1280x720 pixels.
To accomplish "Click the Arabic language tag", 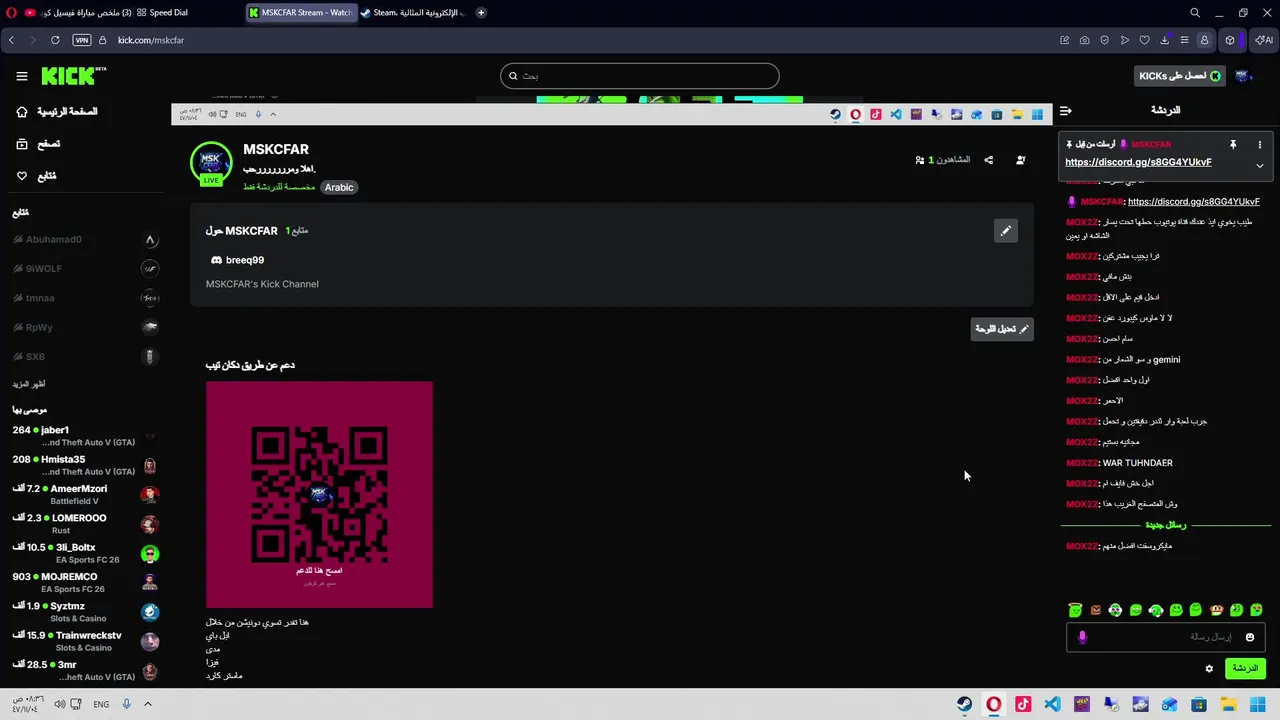I will 339,188.
